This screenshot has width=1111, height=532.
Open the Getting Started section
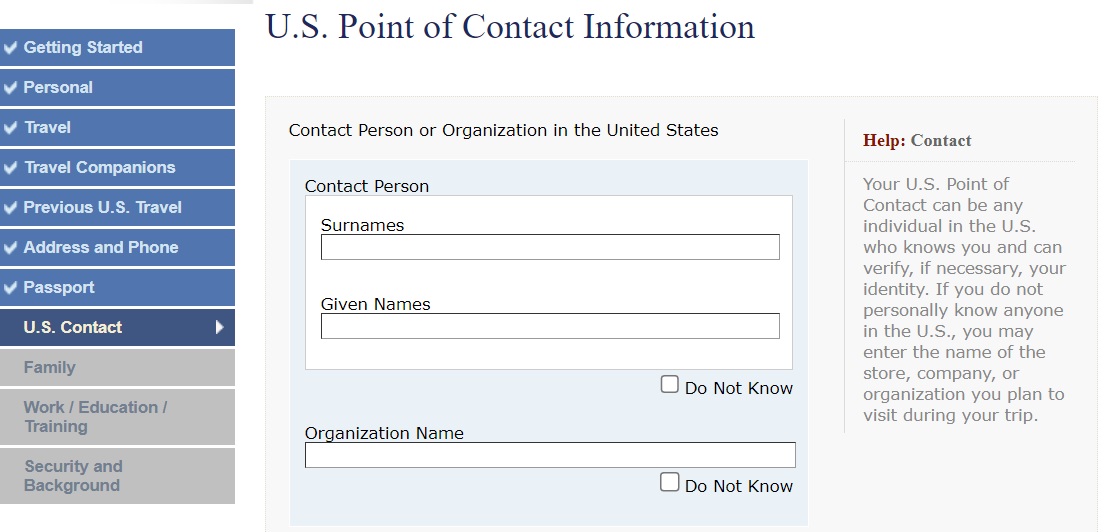(83, 47)
